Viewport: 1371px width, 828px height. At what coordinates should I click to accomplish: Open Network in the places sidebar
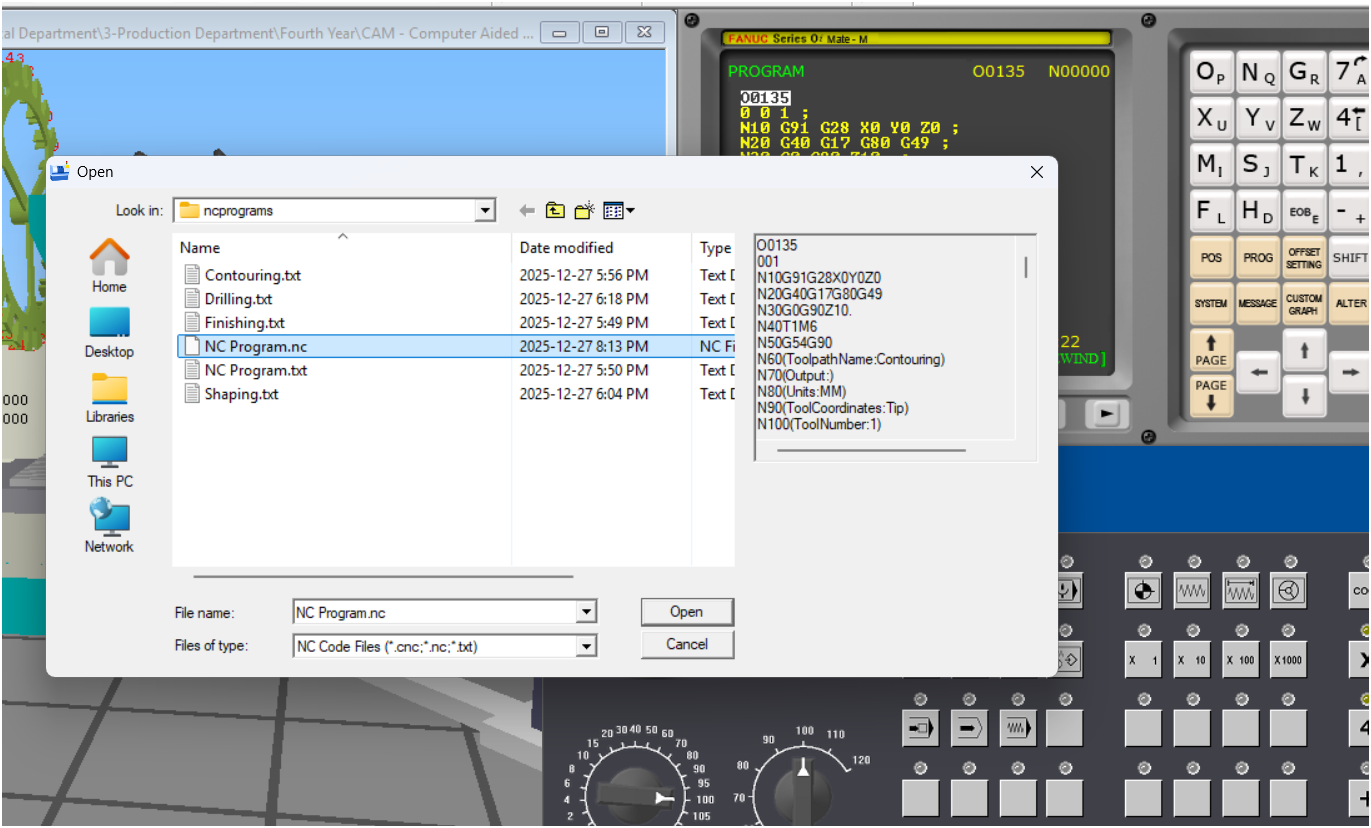click(109, 527)
